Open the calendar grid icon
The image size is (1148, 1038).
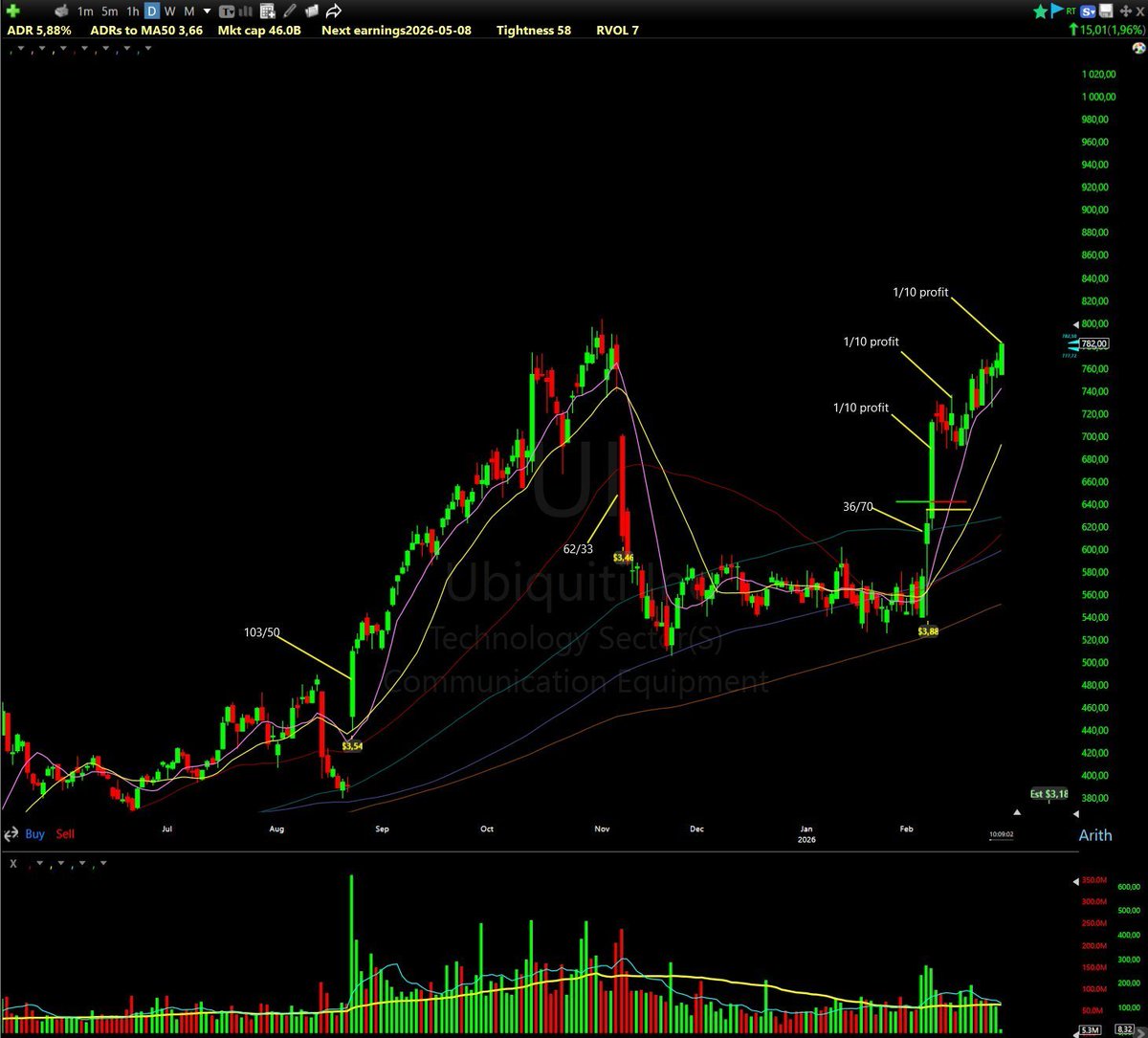(267, 11)
